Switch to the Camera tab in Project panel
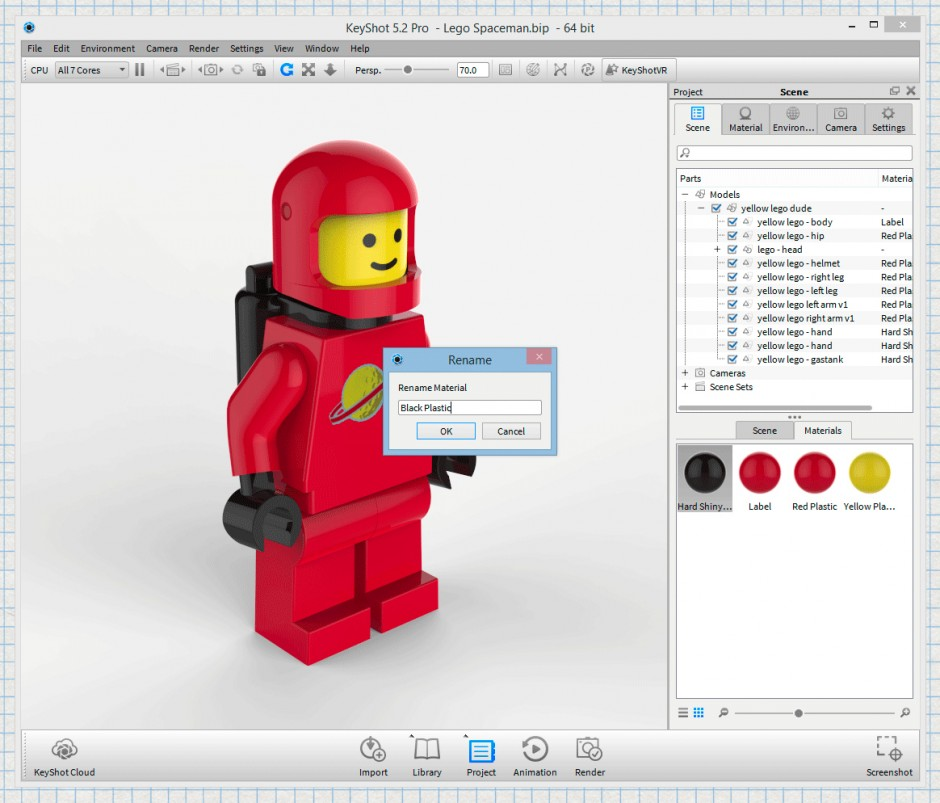 click(x=840, y=119)
